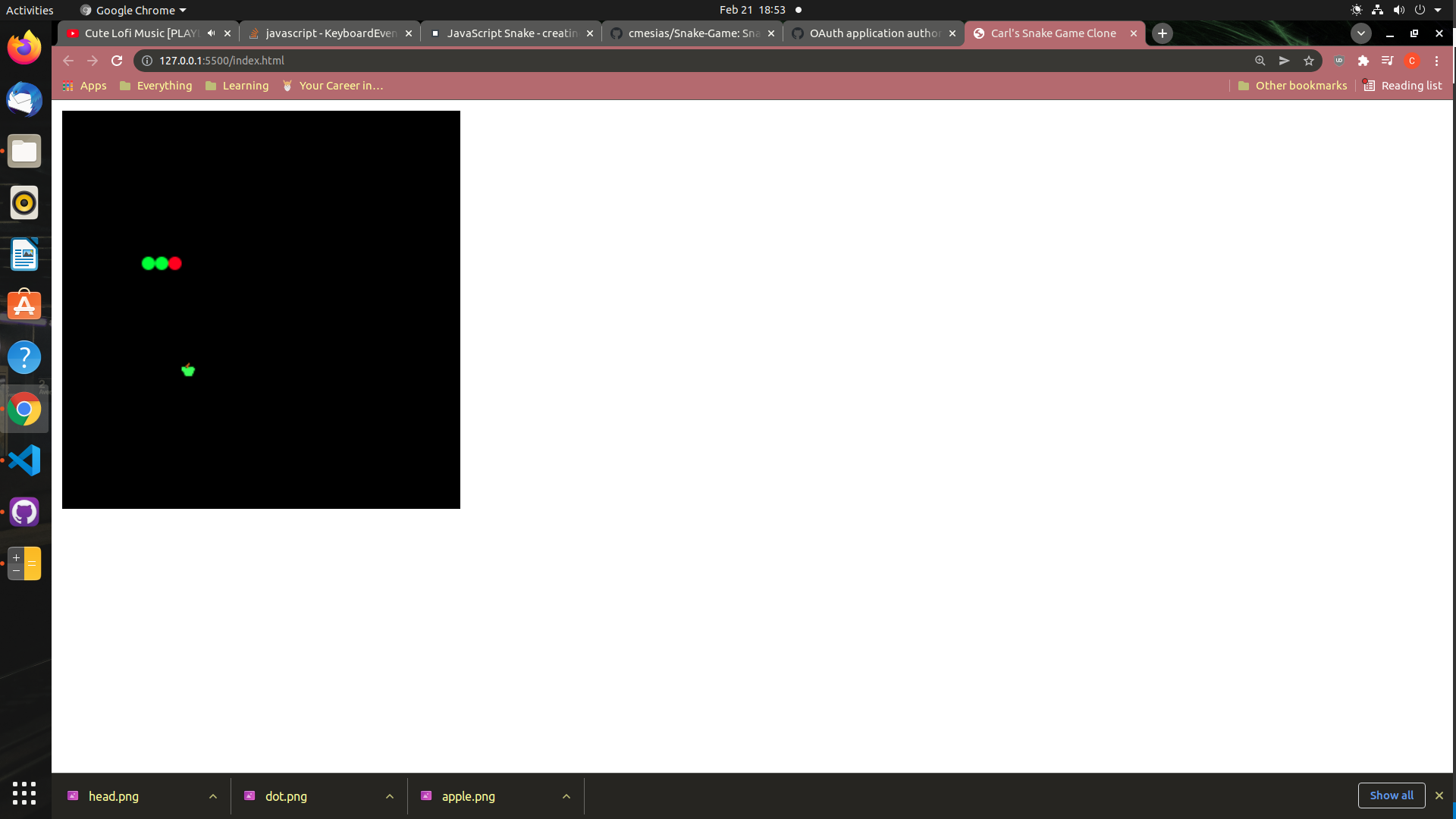Open site information in the address bar
This screenshot has width=1456, height=819.
[146, 61]
